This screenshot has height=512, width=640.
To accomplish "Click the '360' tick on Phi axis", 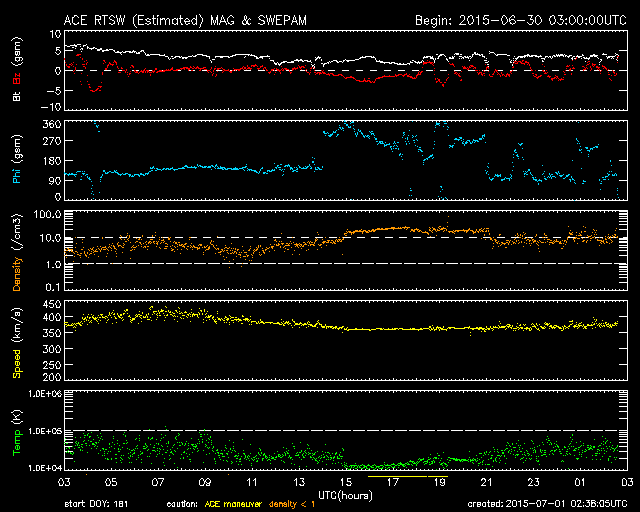I will [52, 124].
